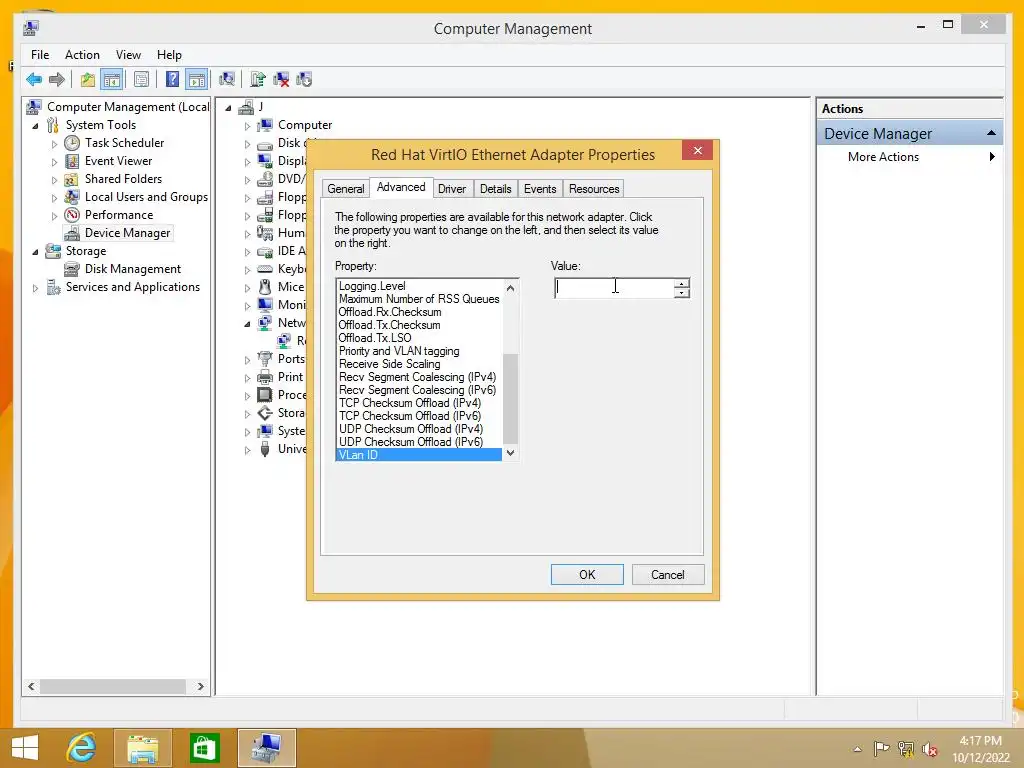Open Internet Explorer from the taskbar
1024x768 pixels.
(x=82, y=748)
